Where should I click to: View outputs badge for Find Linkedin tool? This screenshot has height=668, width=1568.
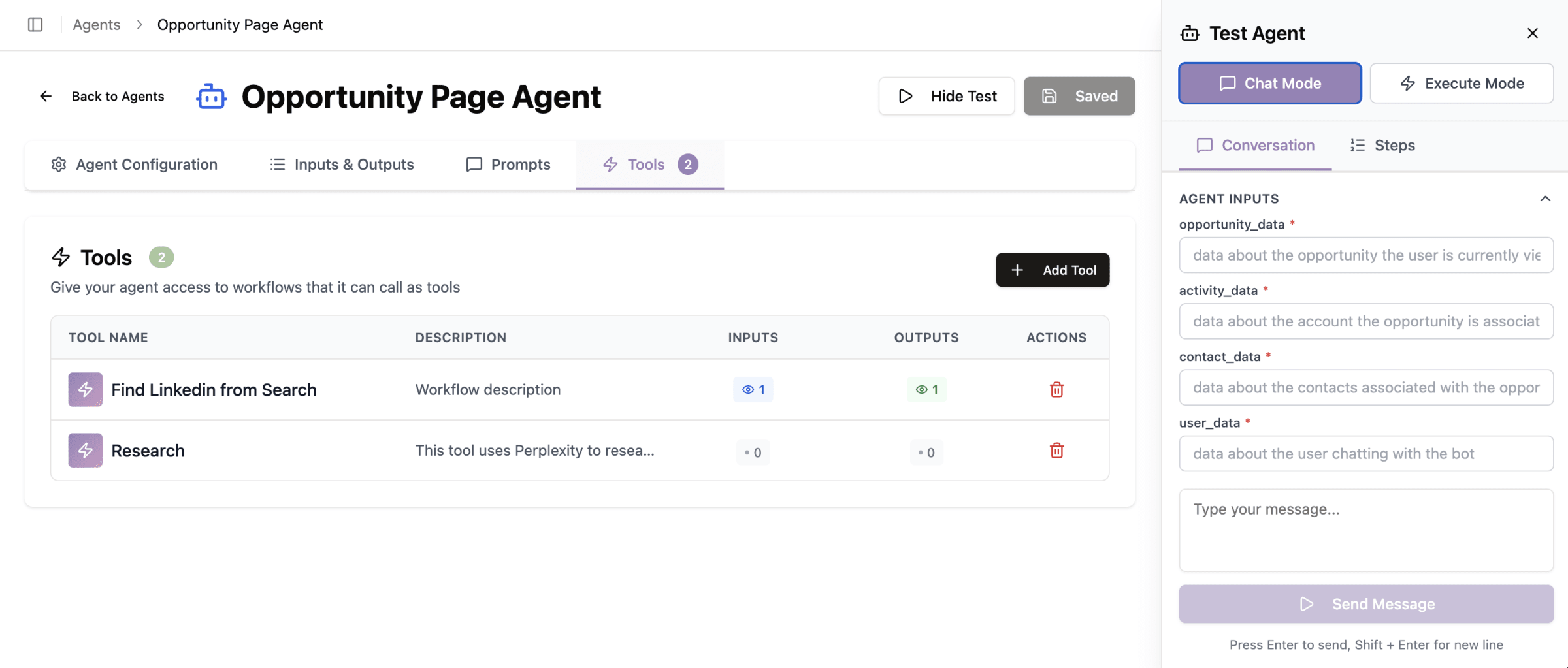pos(926,390)
